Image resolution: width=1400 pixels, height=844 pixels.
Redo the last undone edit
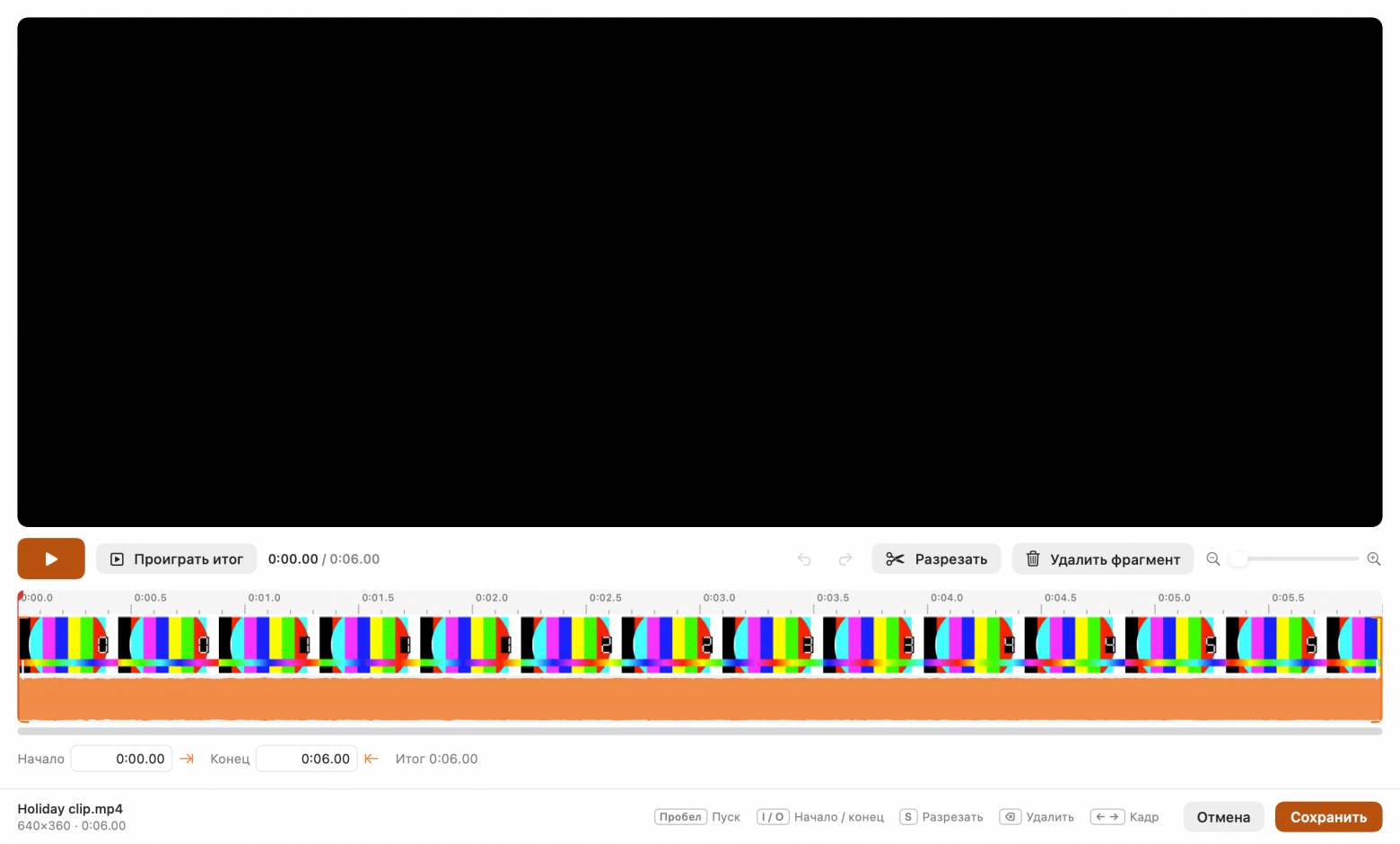[x=845, y=559]
